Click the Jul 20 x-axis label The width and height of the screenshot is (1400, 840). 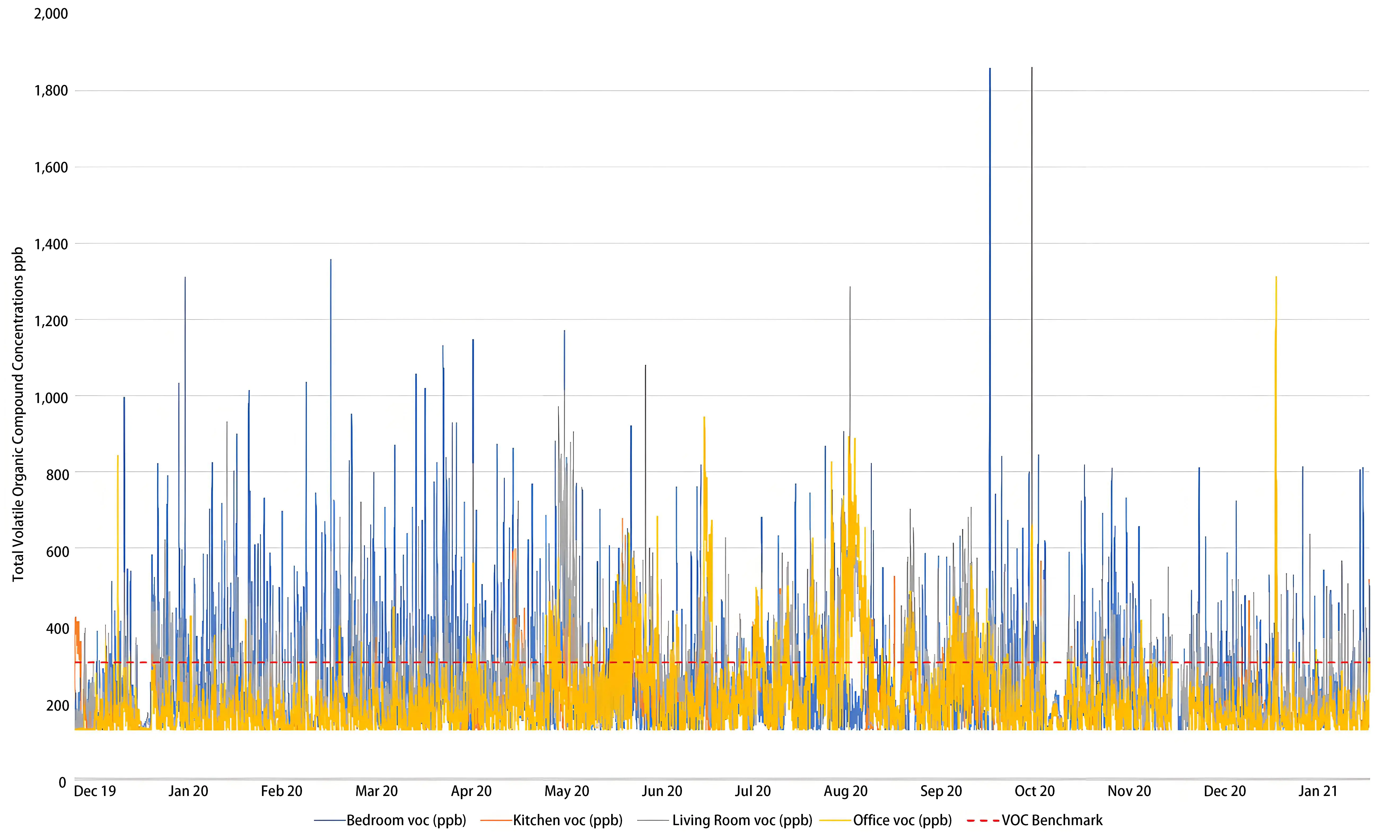click(753, 791)
